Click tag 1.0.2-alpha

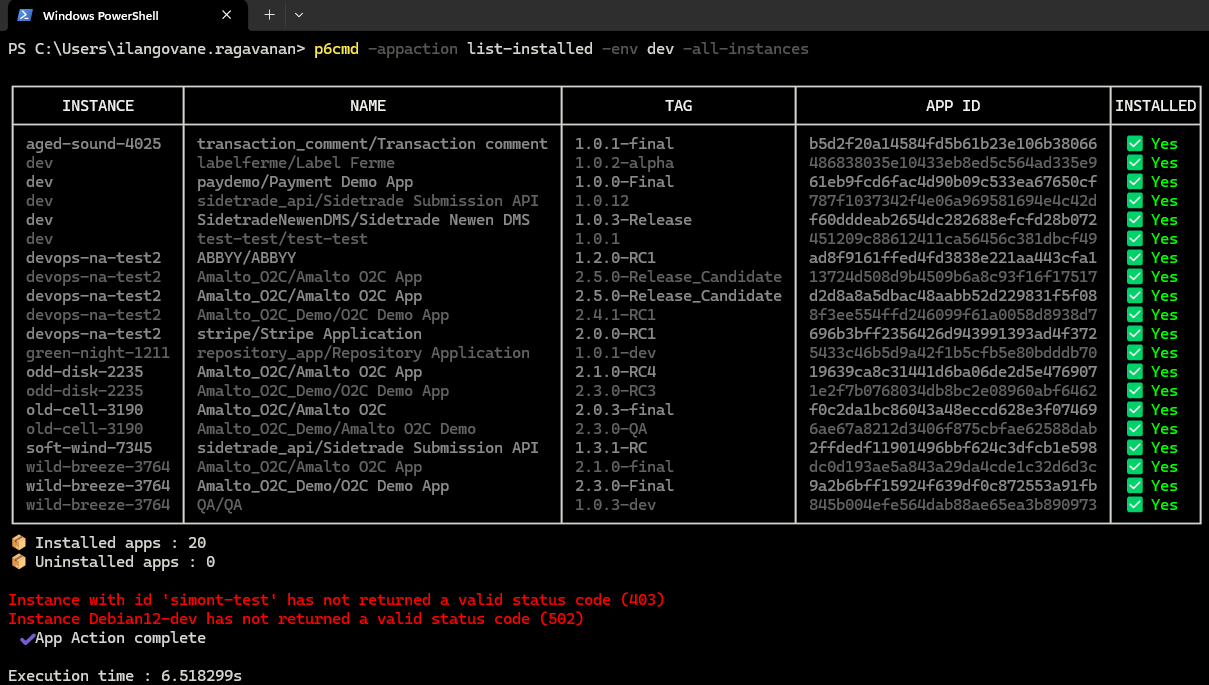click(x=624, y=163)
